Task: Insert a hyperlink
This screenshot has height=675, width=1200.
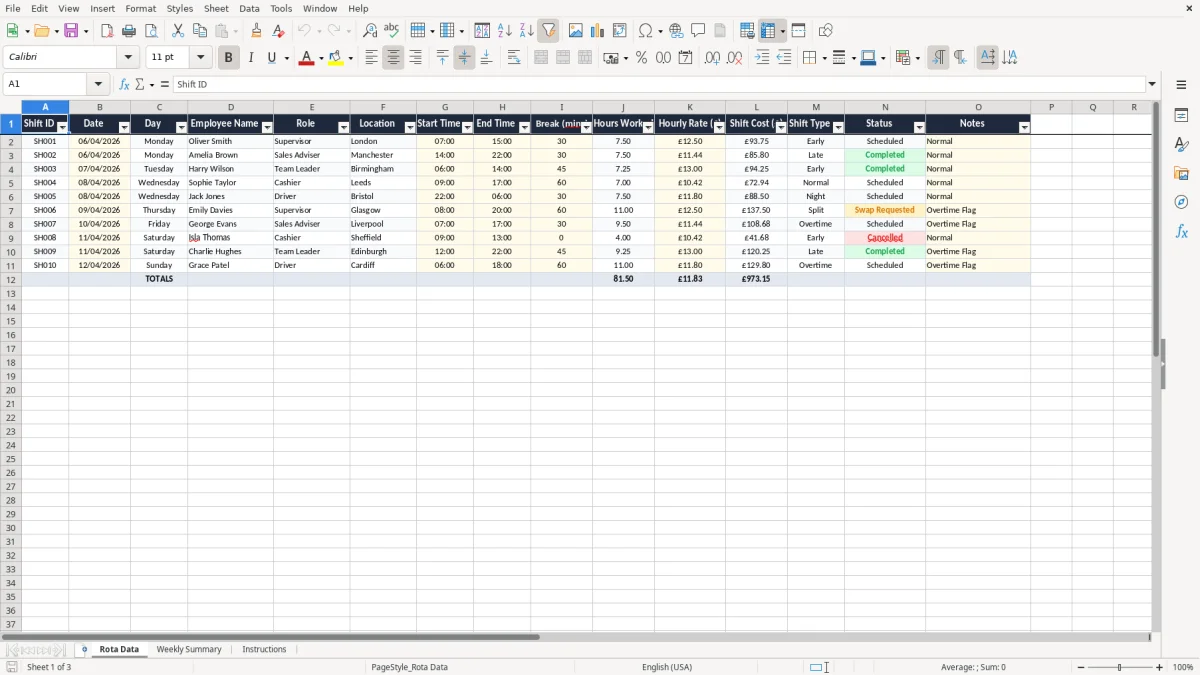Action: point(677,31)
